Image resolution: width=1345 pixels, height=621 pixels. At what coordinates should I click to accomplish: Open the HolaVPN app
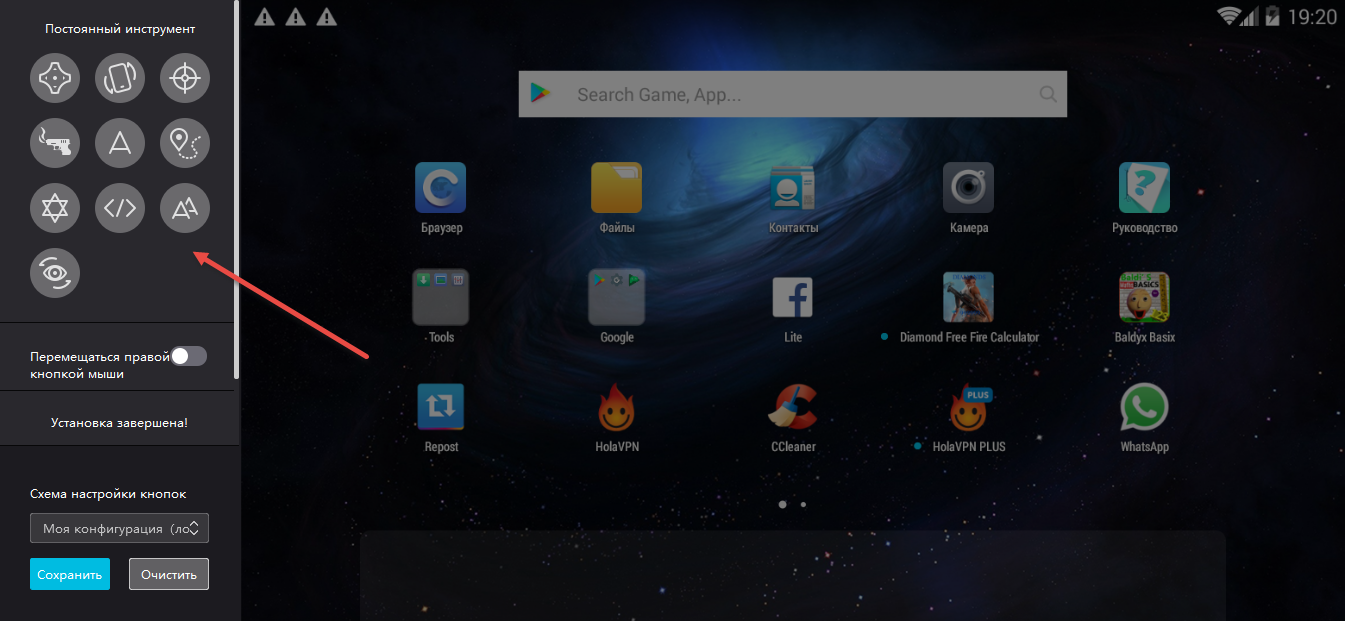[617, 418]
